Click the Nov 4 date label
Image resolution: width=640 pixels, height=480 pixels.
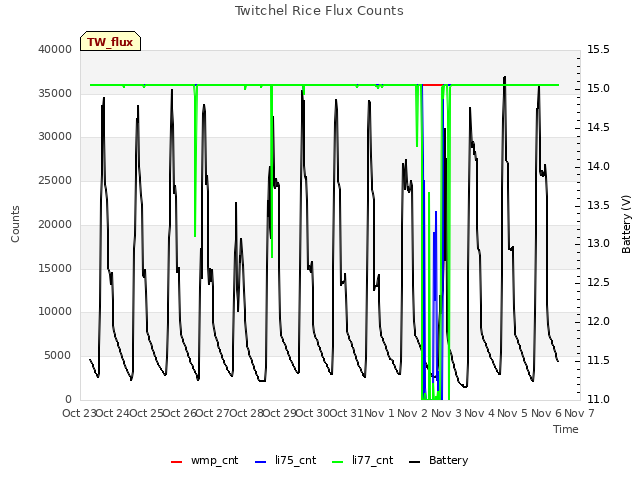click(x=480, y=413)
